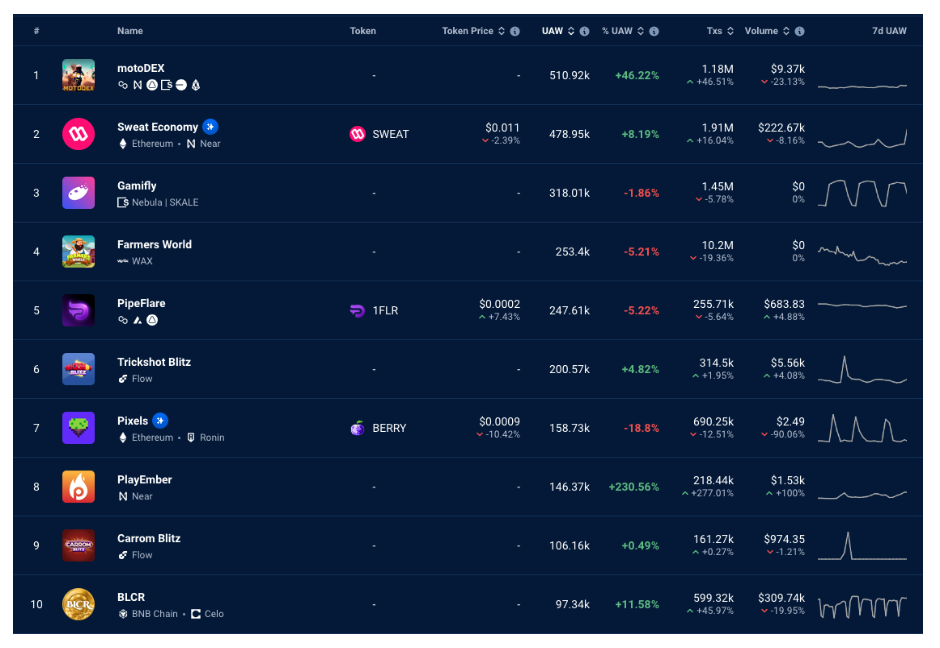Click the Name column header
940x648 pixels.
coord(130,31)
